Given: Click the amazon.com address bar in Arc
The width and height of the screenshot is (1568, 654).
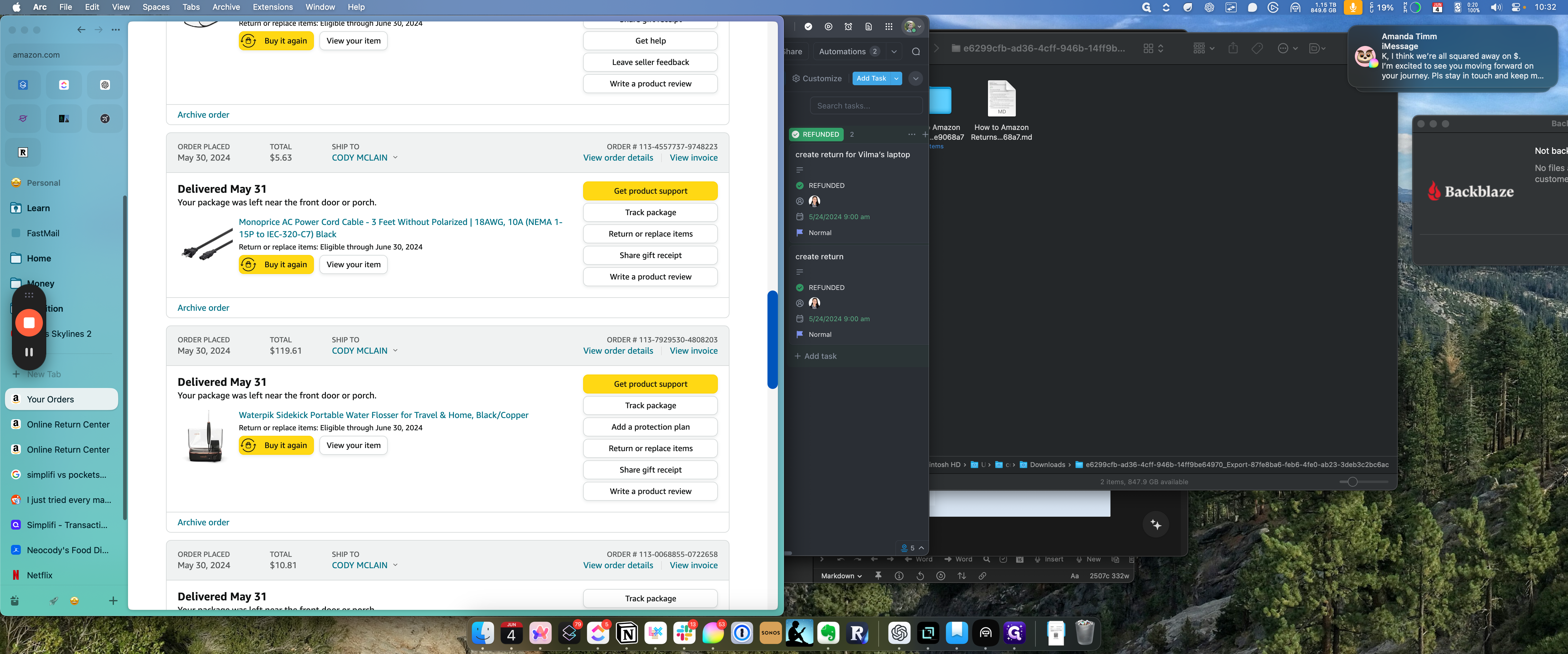Looking at the screenshot, I should [x=63, y=55].
